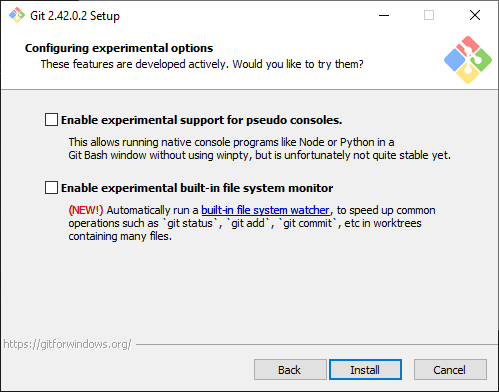Click the winpty description paragraph
This screenshot has width=499, height=392.
click(x=259, y=149)
